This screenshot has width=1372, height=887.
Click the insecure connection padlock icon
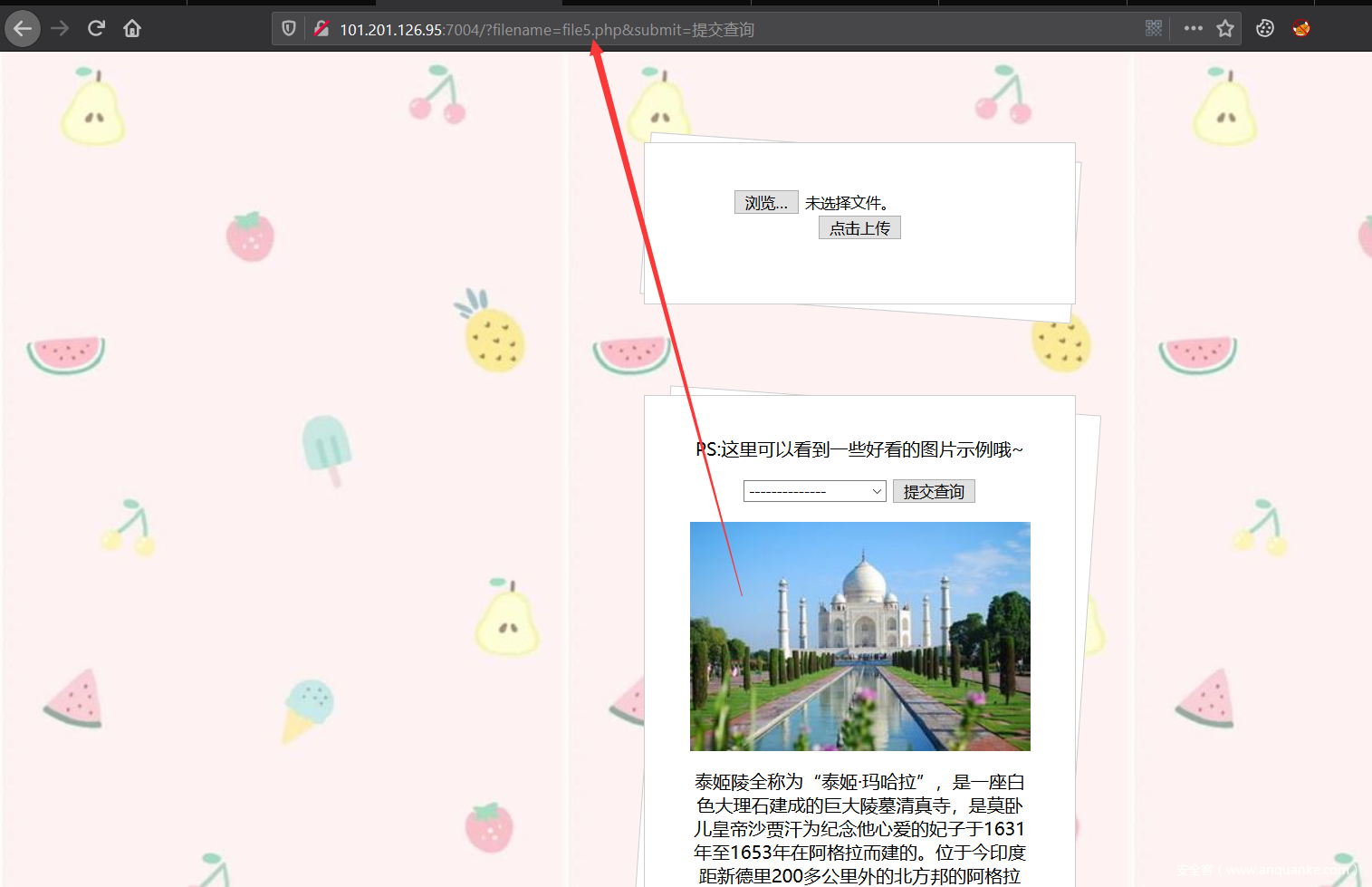click(321, 29)
